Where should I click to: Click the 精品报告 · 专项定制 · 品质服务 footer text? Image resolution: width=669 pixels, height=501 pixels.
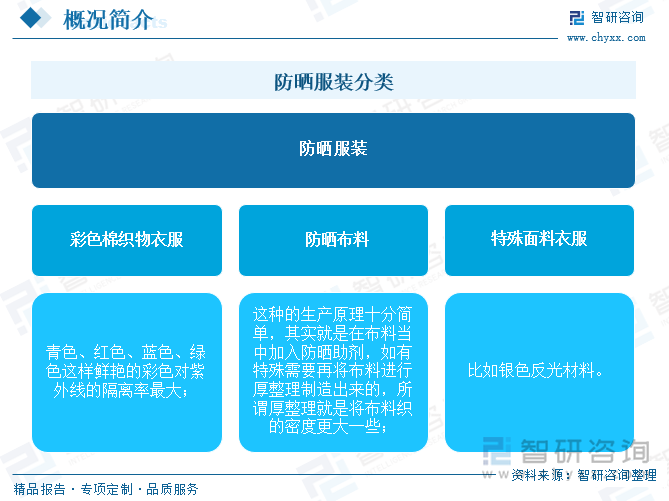[106, 489]
